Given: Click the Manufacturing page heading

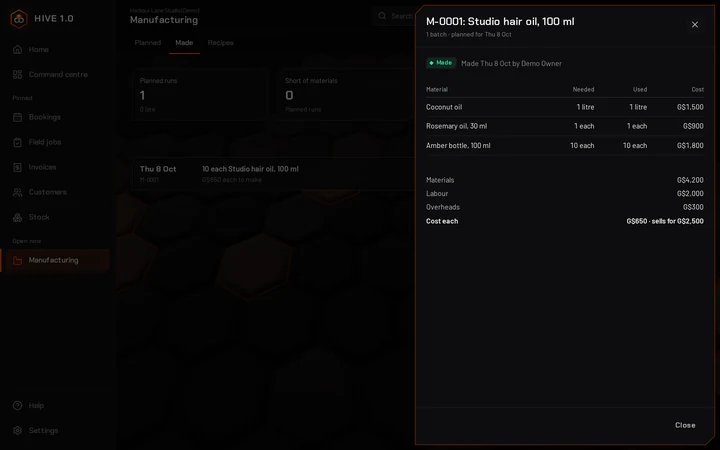Looking at the screenshot, I should pos(164,20).
